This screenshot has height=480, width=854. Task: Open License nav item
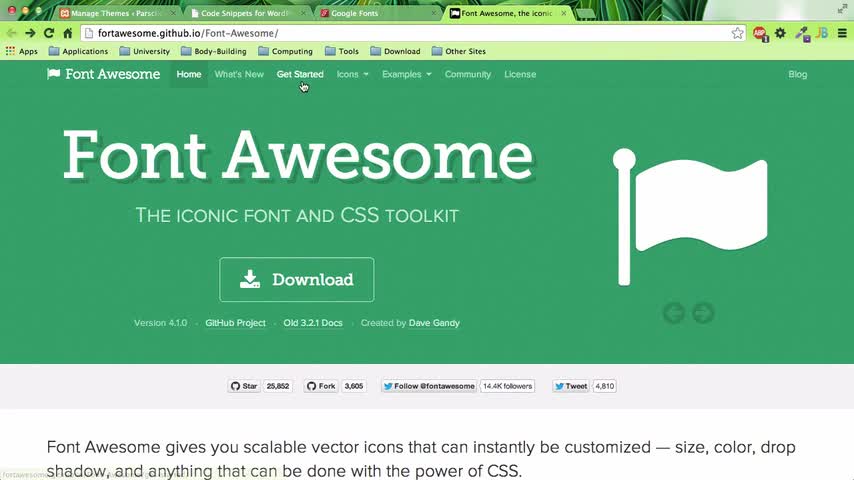pyautogui.click(x=520, y=74)
